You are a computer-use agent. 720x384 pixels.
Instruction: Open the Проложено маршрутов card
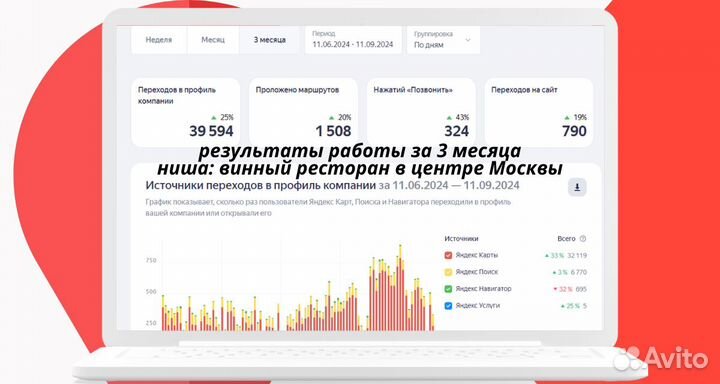(x=303, y=113)
